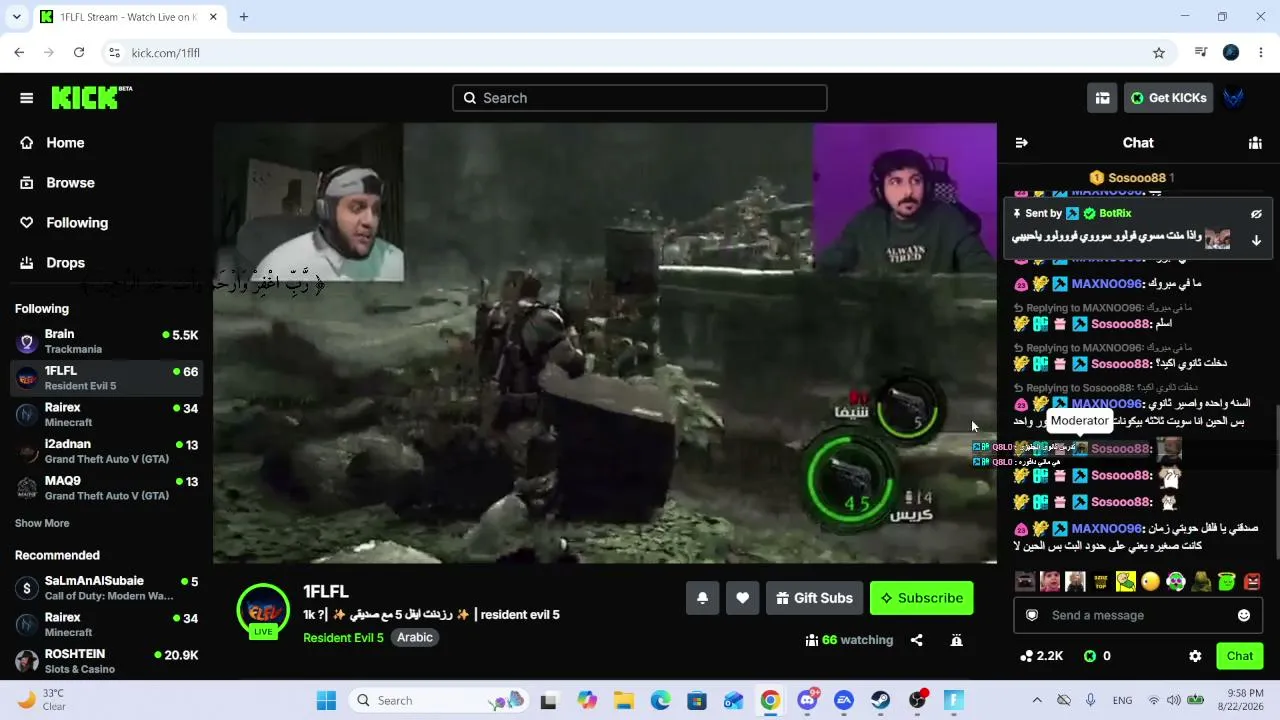This screenshot has width=1280, height=720.
Task: Click the Gift Subs button
Action: click(814, 598)
